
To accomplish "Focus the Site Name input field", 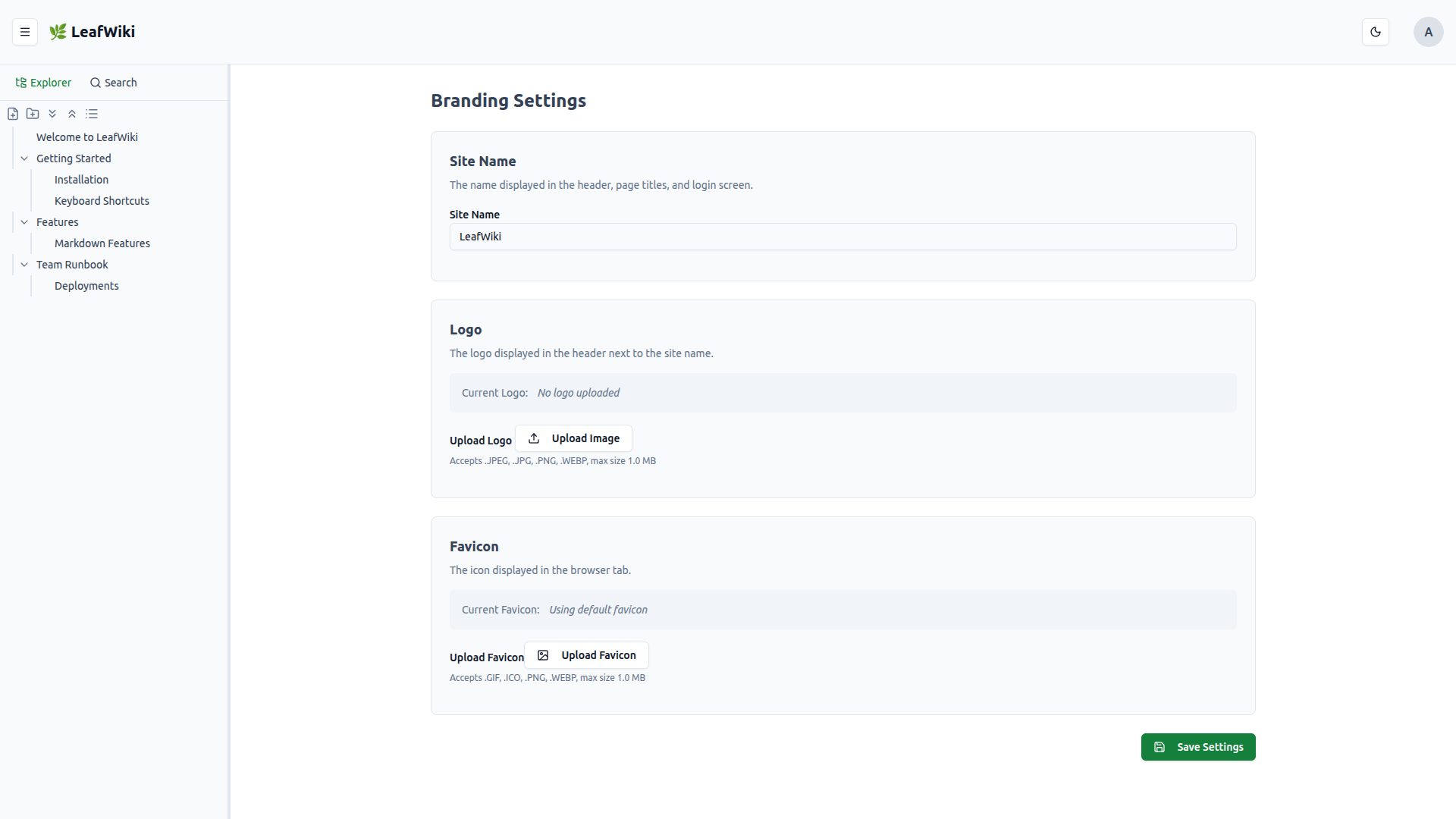I will coord(843,237).
